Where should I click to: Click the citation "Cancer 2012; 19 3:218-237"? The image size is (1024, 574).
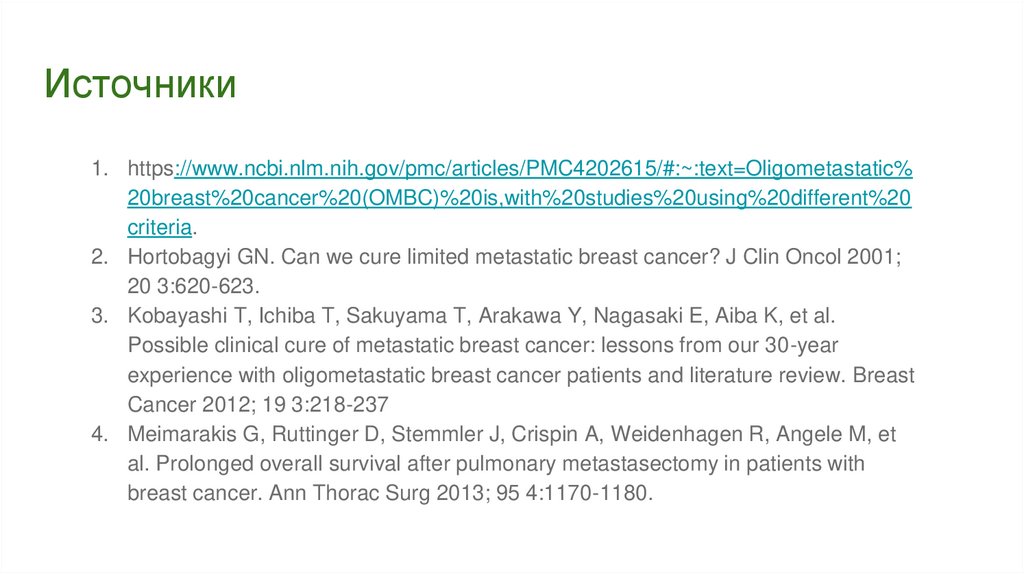point(257,405)
